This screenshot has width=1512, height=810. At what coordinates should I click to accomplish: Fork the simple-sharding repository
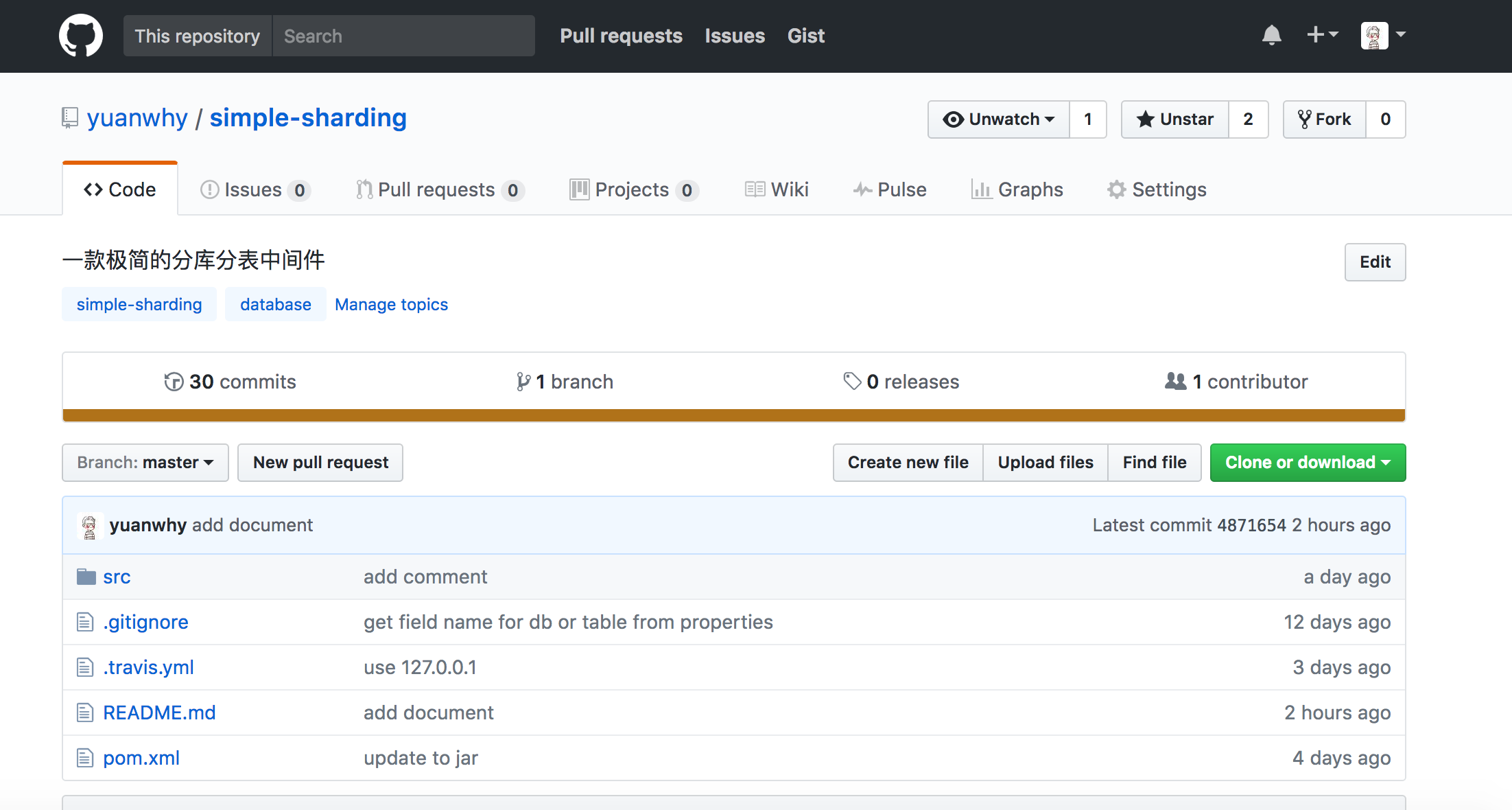point(1324,119)
